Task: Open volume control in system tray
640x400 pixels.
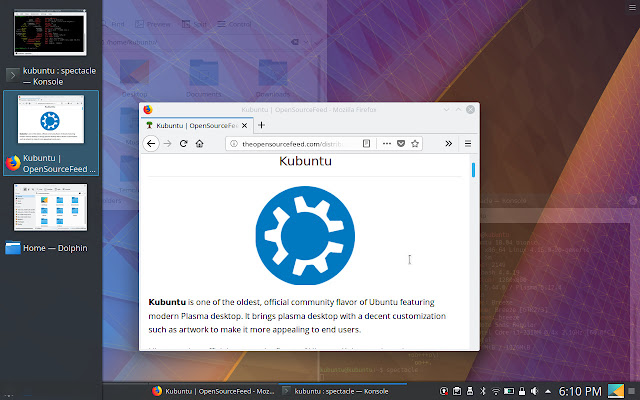Action: (535, 391)
